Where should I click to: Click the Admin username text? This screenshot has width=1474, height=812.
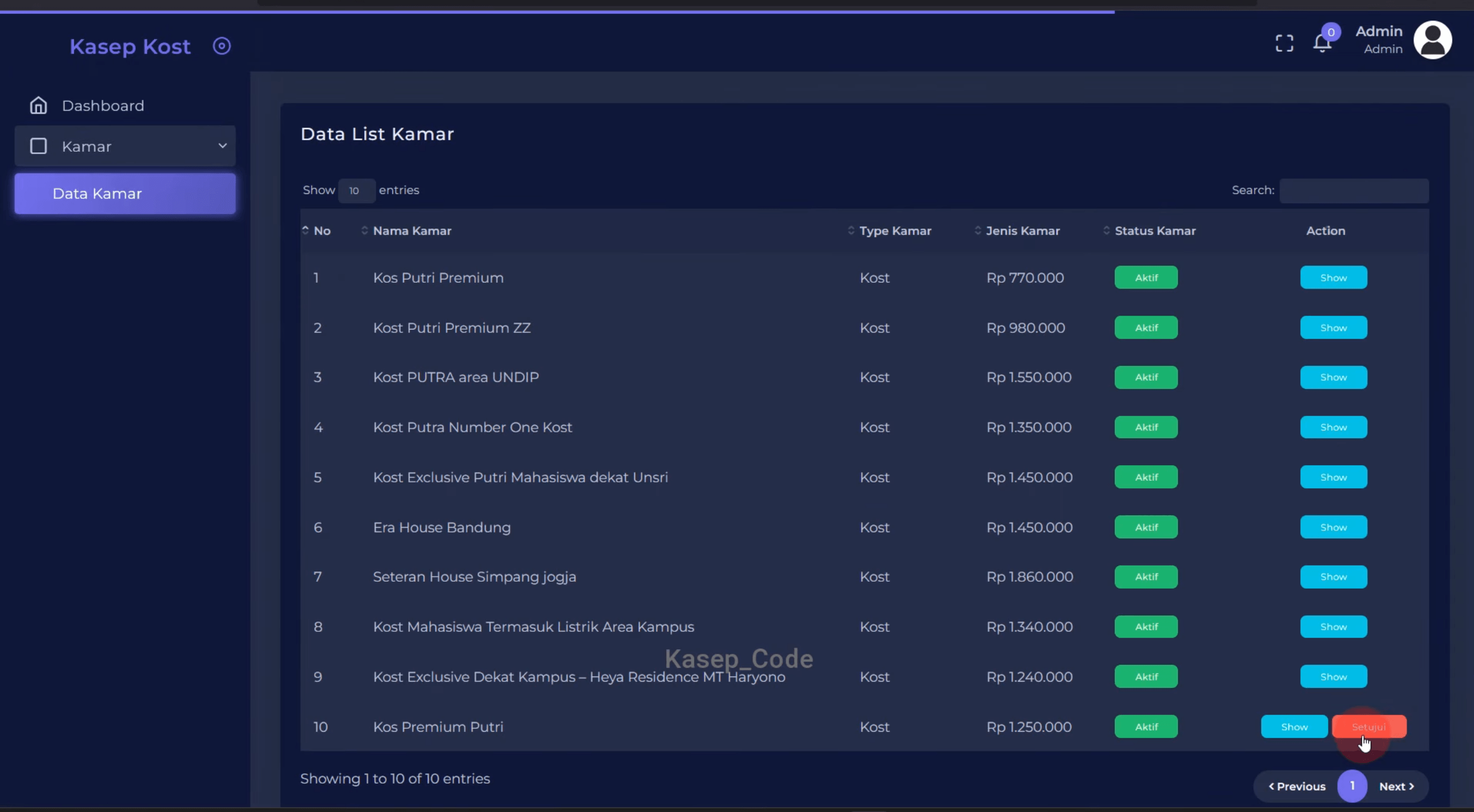[1379, 31]
